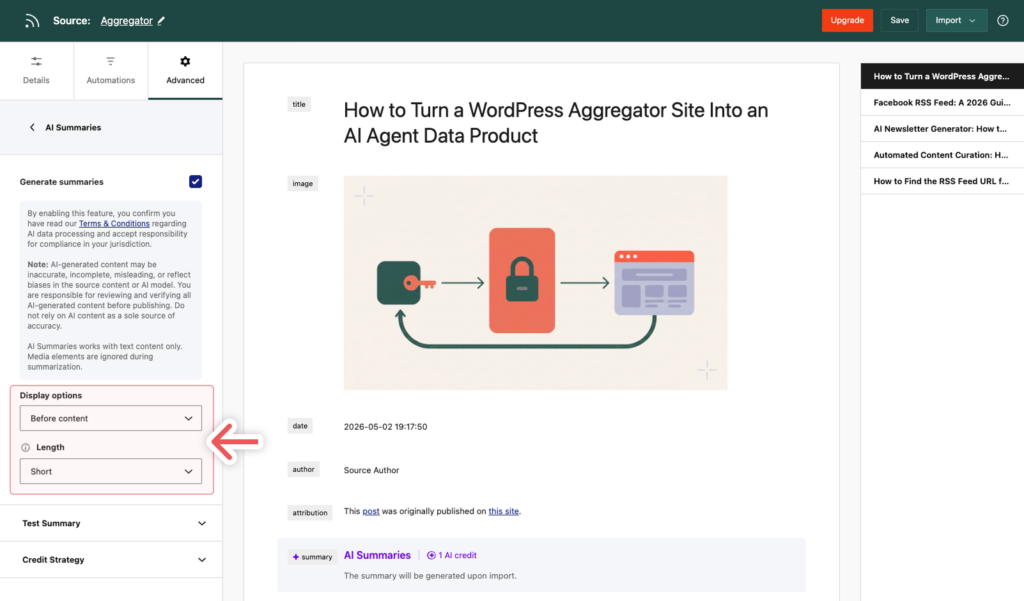The width and height of the screenshot is (1024, 601).
Task: Expand the Test Summary section
Action: point(111,523)
